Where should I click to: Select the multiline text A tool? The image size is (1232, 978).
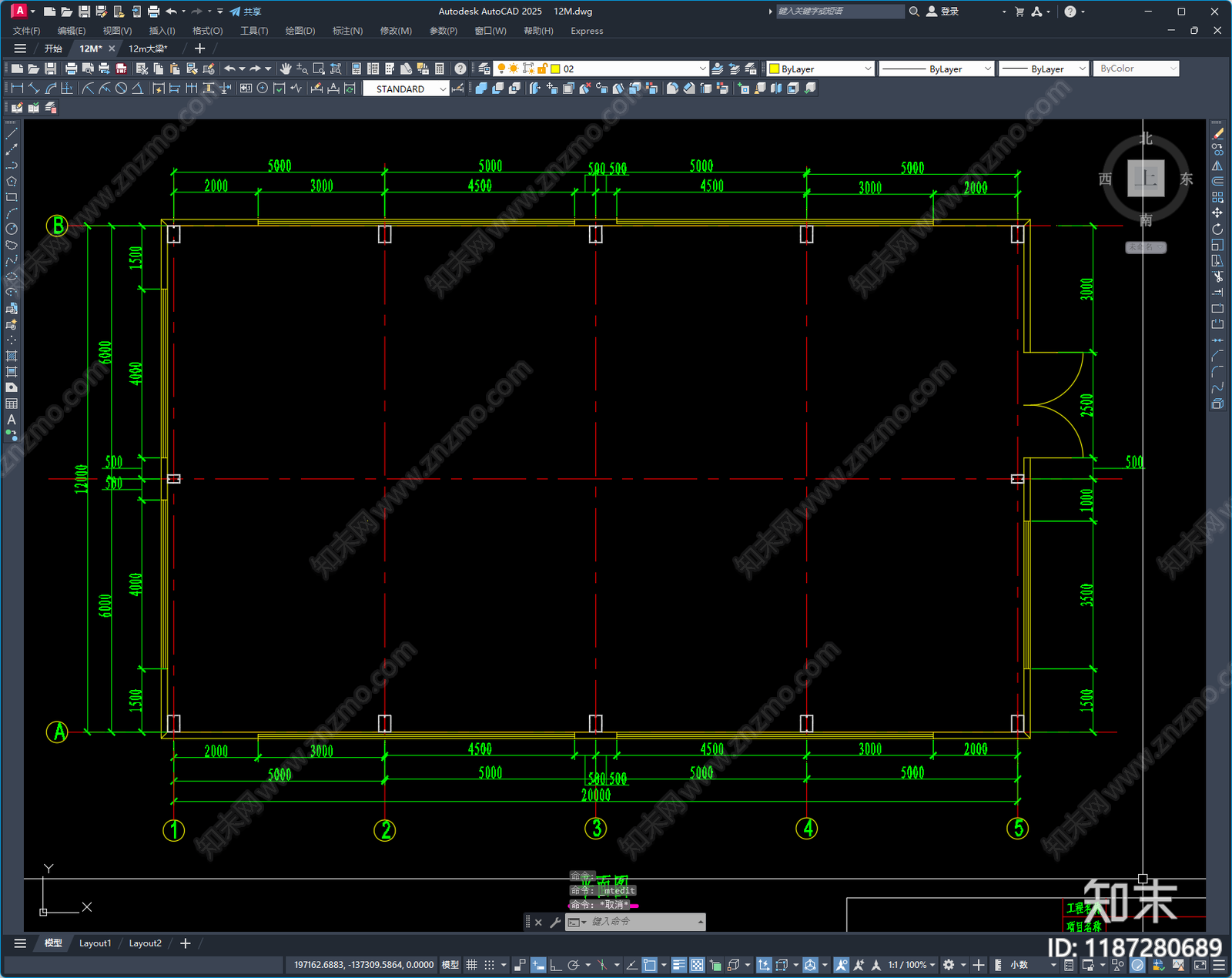[x=12, y=420]
